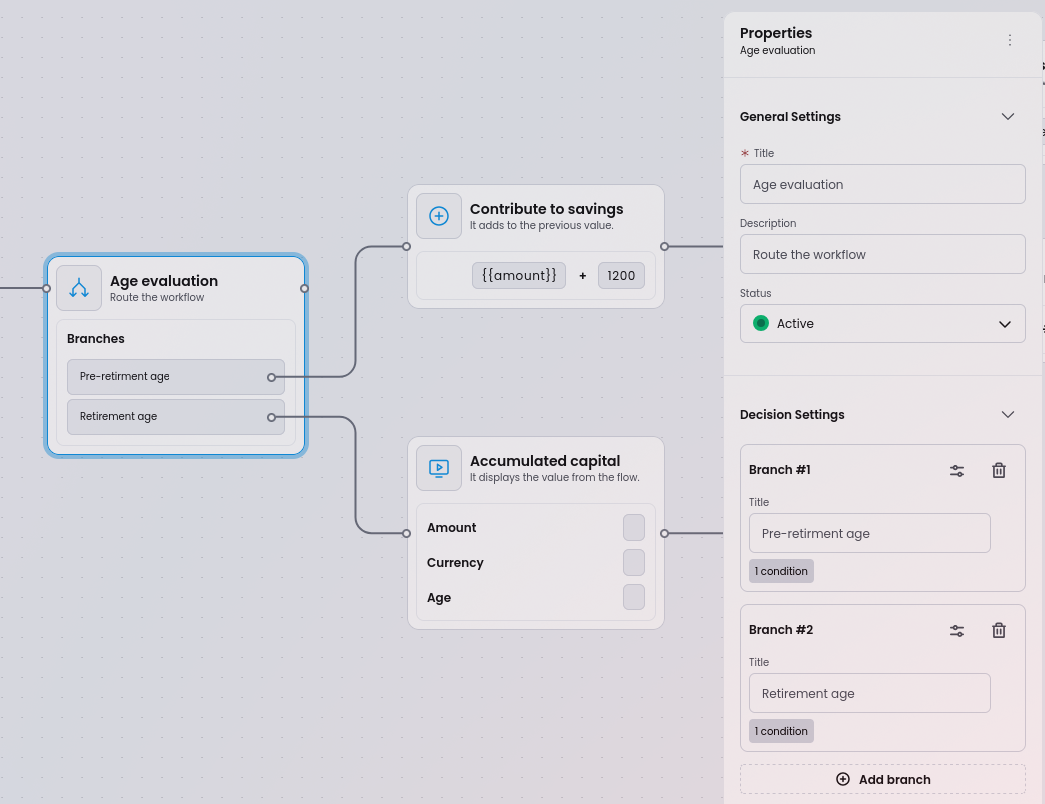Click the Title field containing Age evaluation

882,184
